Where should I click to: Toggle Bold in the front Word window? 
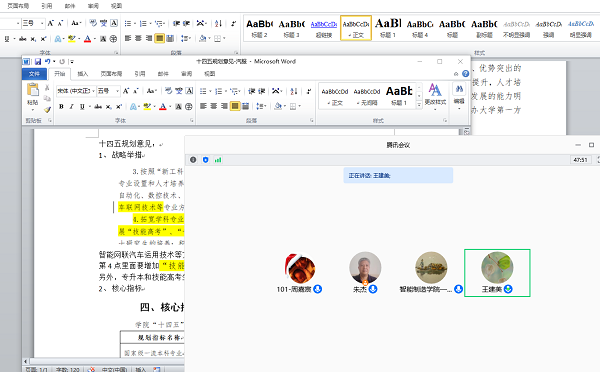pos(61,106)
